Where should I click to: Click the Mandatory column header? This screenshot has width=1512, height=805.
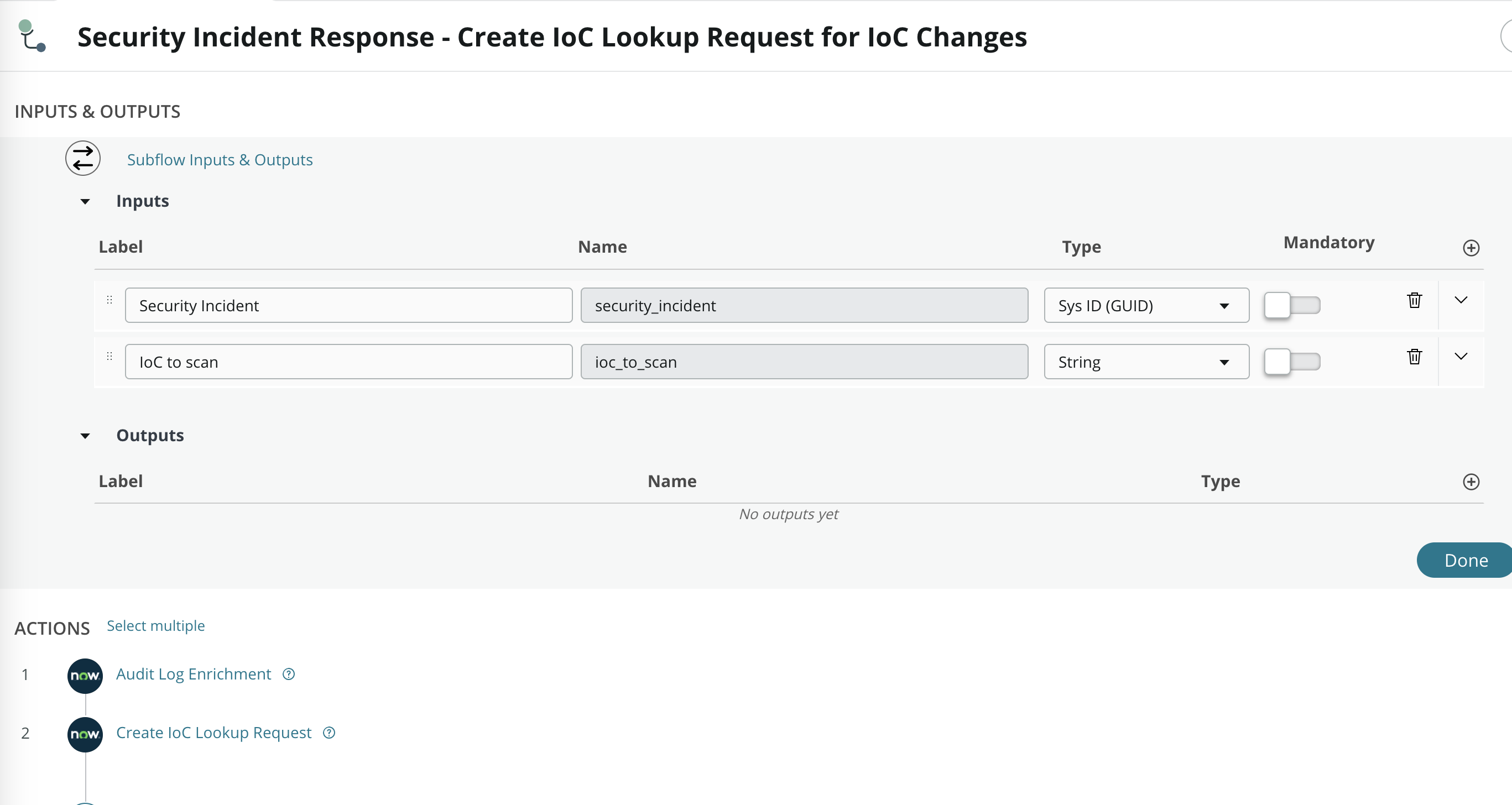coord(1329,242)
